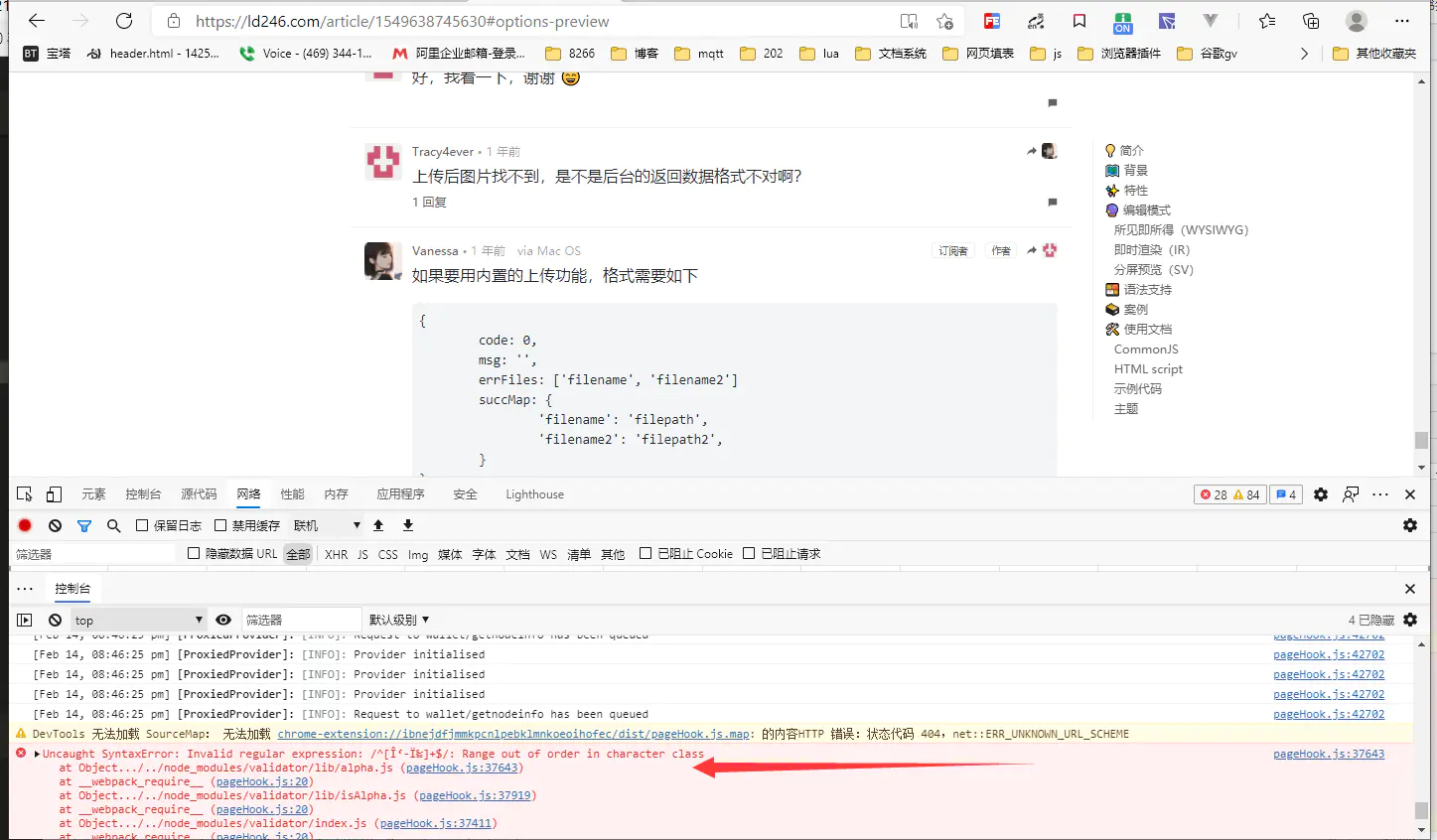1437x840 pixels.
Task: Open the browser Favorites list icon
Action: tap(1267, 21)
